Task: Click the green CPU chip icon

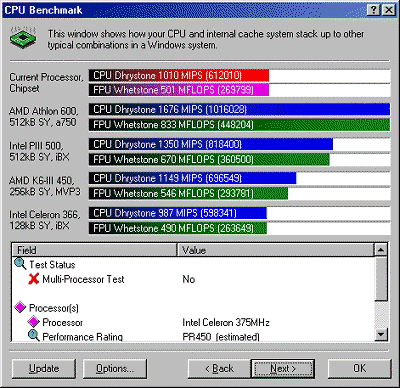Action: (x=23, y=37)
